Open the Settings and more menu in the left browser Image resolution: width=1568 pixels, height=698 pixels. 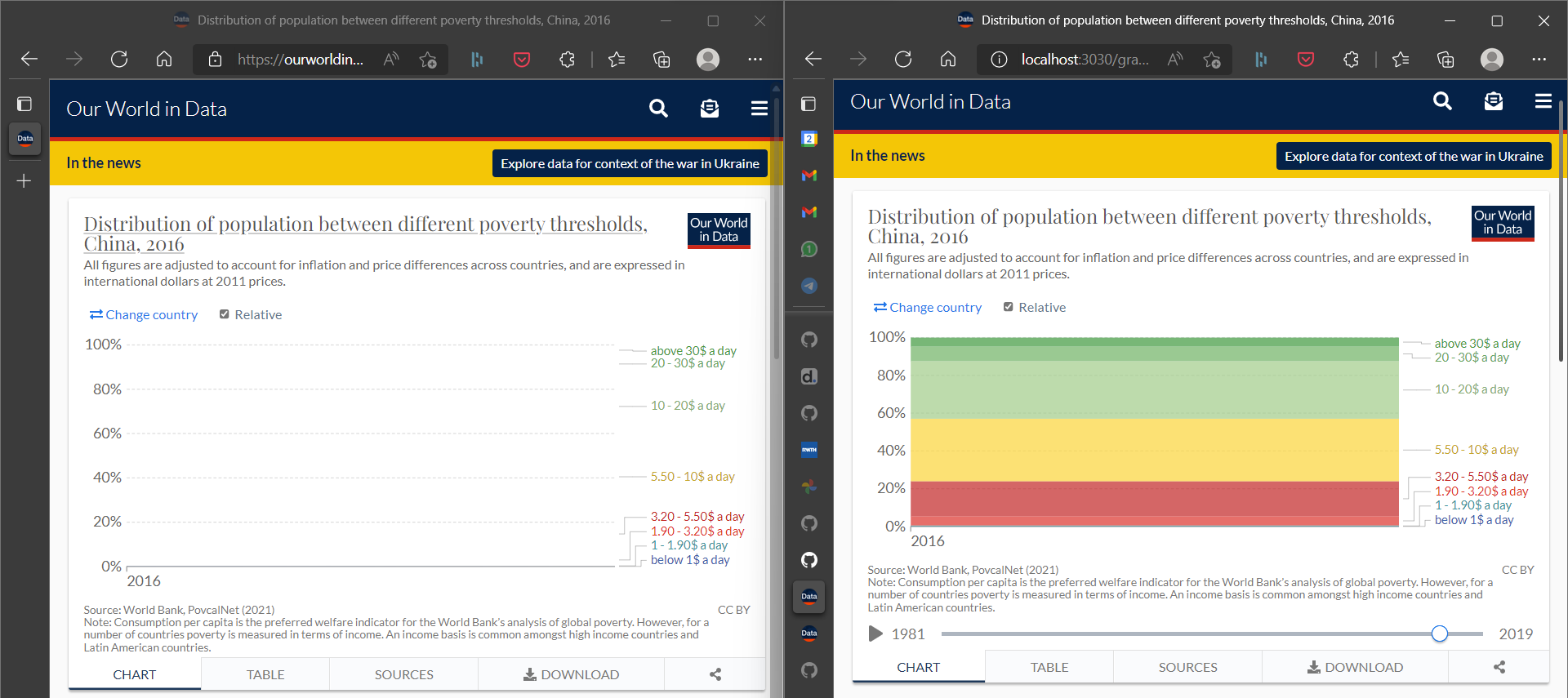click(755, 59)
